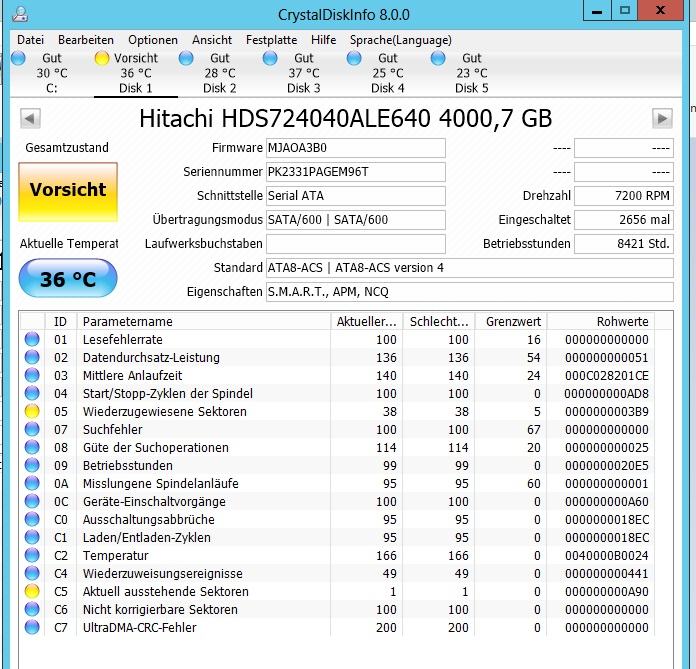Go to next disk with right arrow
Viewport: 696px width, 669px height.
pyautogui.click(x=662, y=119)
